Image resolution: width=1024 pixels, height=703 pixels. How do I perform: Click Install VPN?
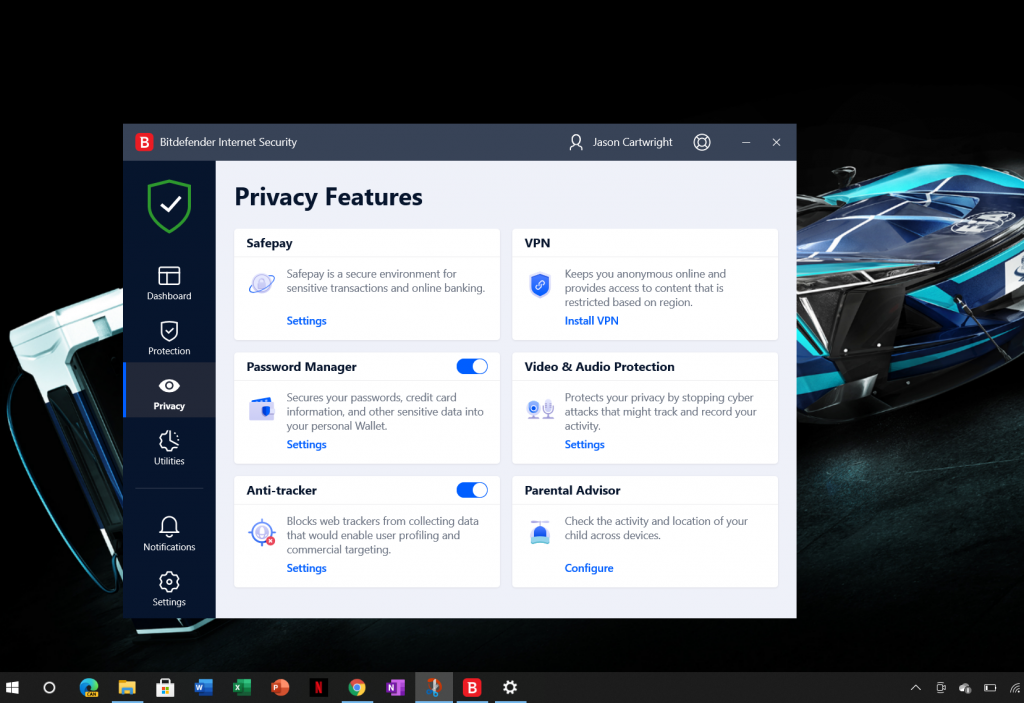(590, 320)
